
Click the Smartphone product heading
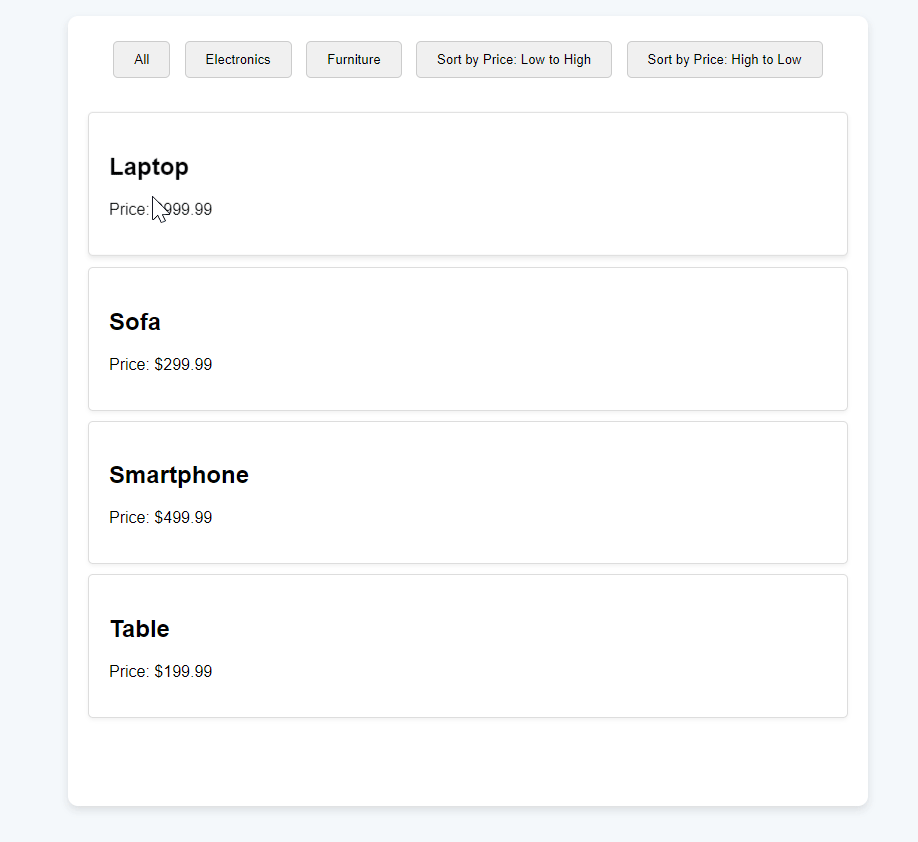coord(179,475)
